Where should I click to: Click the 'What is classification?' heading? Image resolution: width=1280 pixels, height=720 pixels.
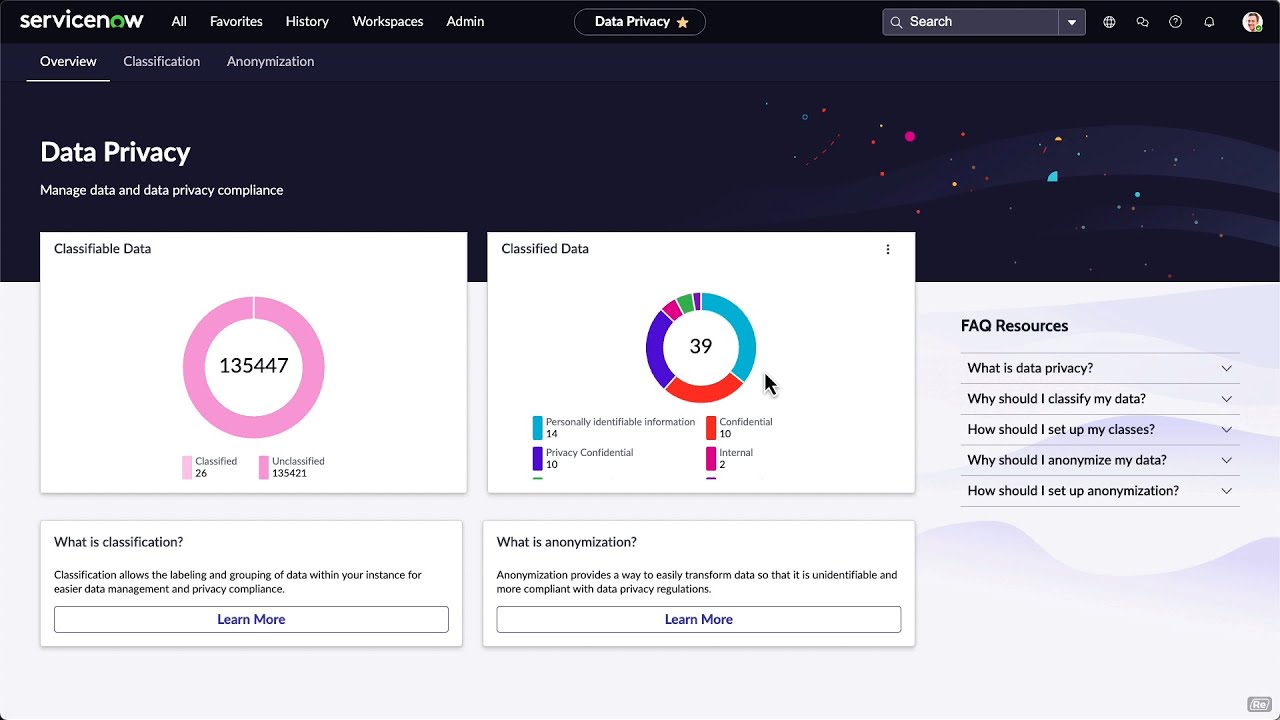click(118, 542)
